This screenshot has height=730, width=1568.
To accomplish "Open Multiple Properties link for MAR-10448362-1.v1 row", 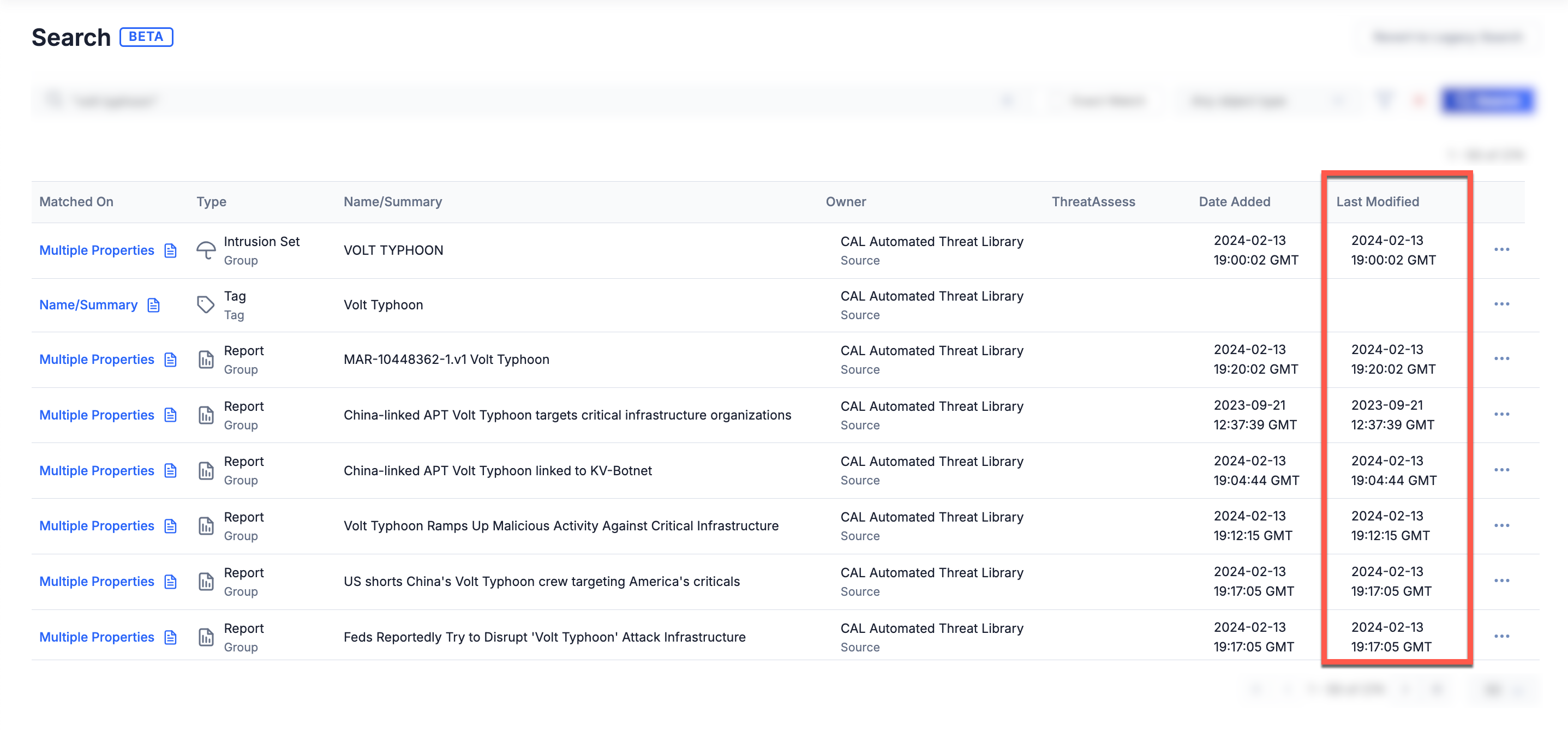I will click(97, 360).
